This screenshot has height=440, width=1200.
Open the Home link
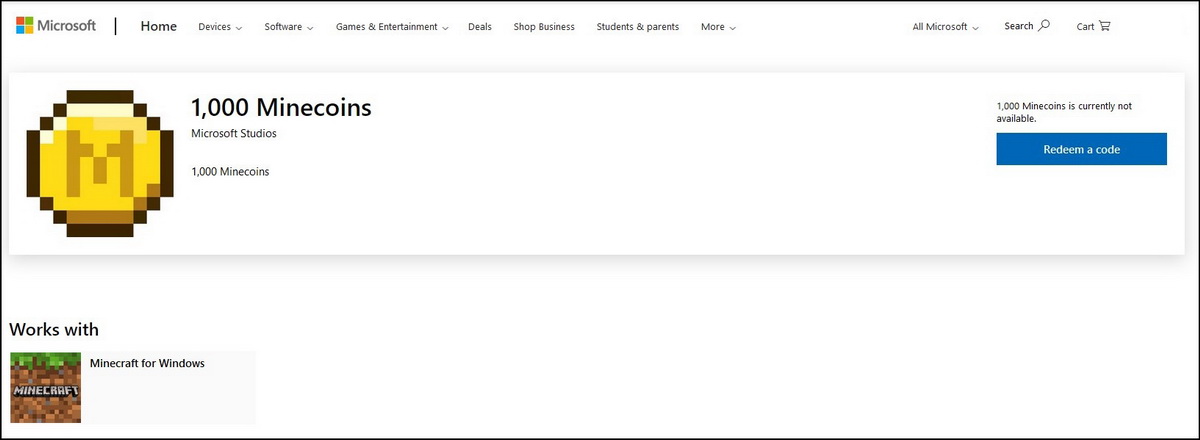point(159,26)
